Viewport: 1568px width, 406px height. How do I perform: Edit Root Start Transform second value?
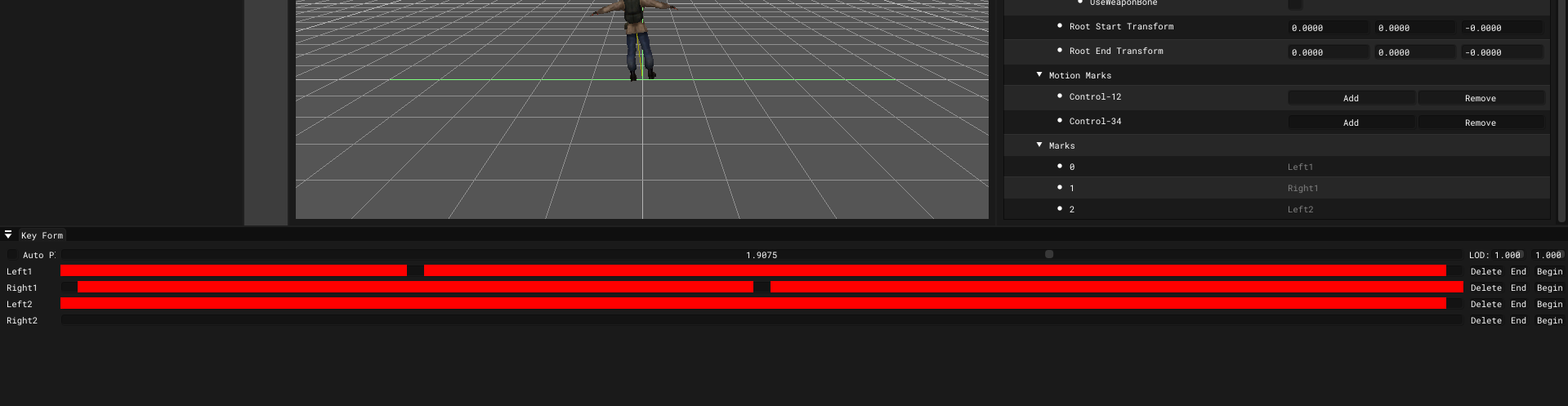(1414, 28)
